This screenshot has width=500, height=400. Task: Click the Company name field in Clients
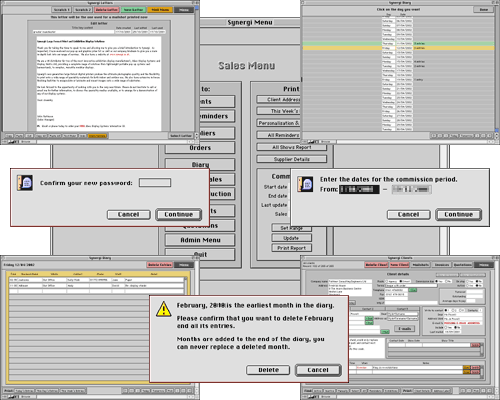[x=350, y=281]
